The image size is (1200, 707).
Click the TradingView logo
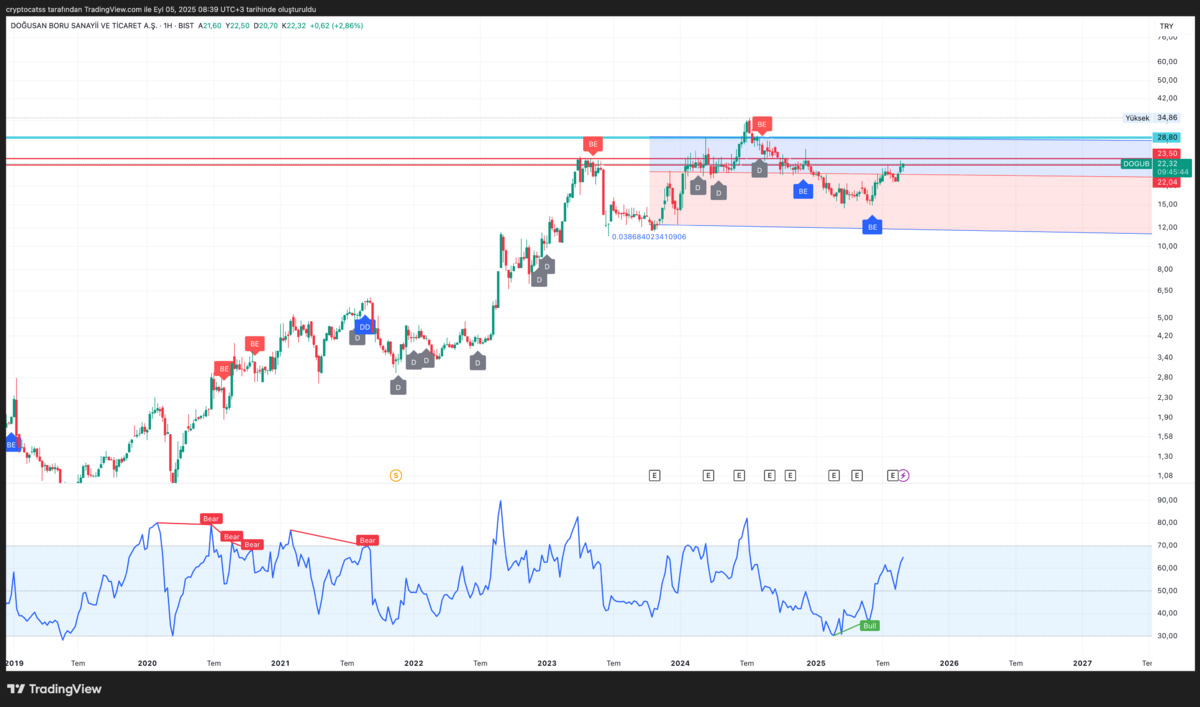click(x=53, y=689)
